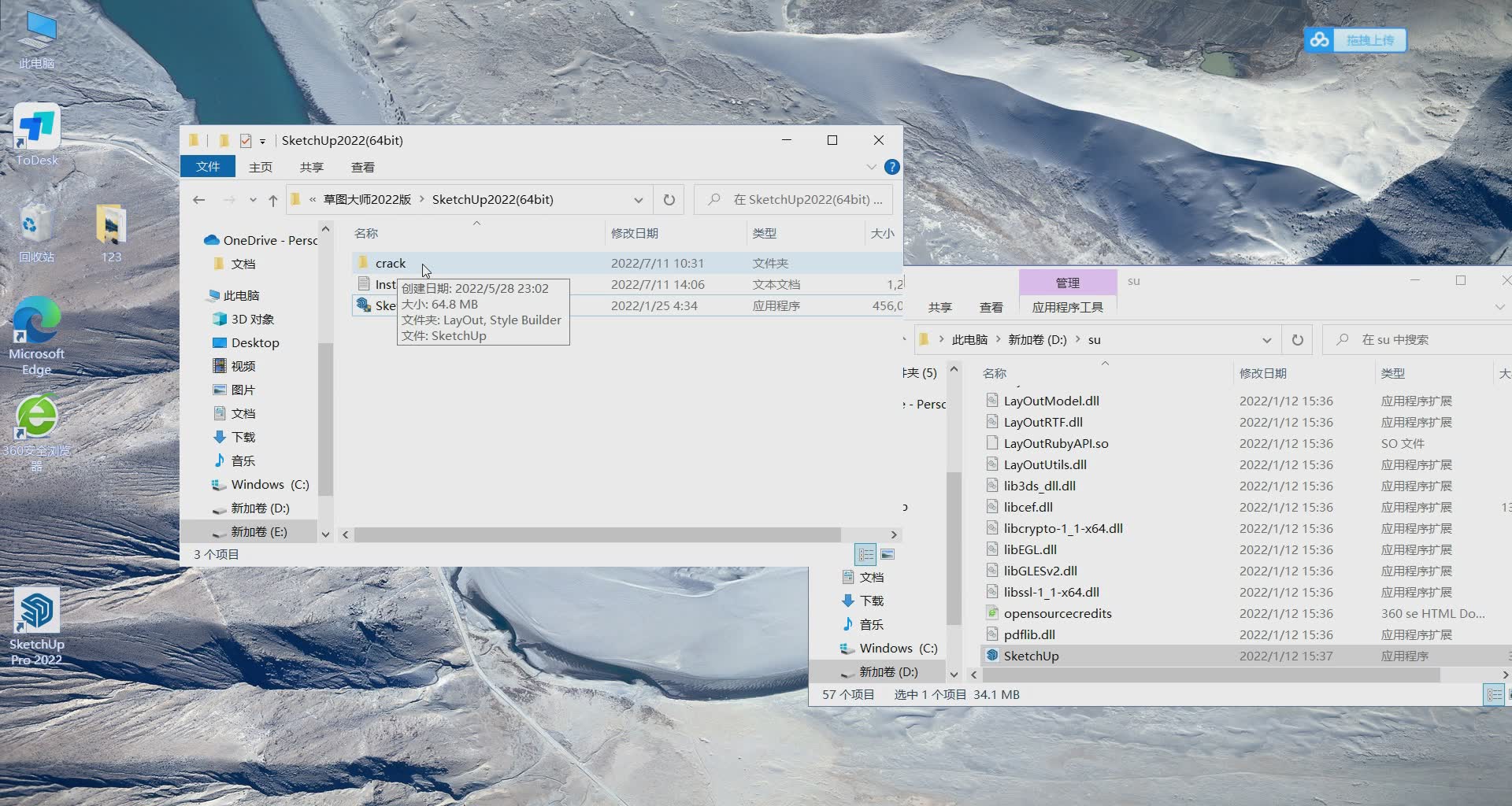Launch SketchUp Pro 2022 desktop shortcut
The image size is (1512, 806).
[x=36, y=627]
